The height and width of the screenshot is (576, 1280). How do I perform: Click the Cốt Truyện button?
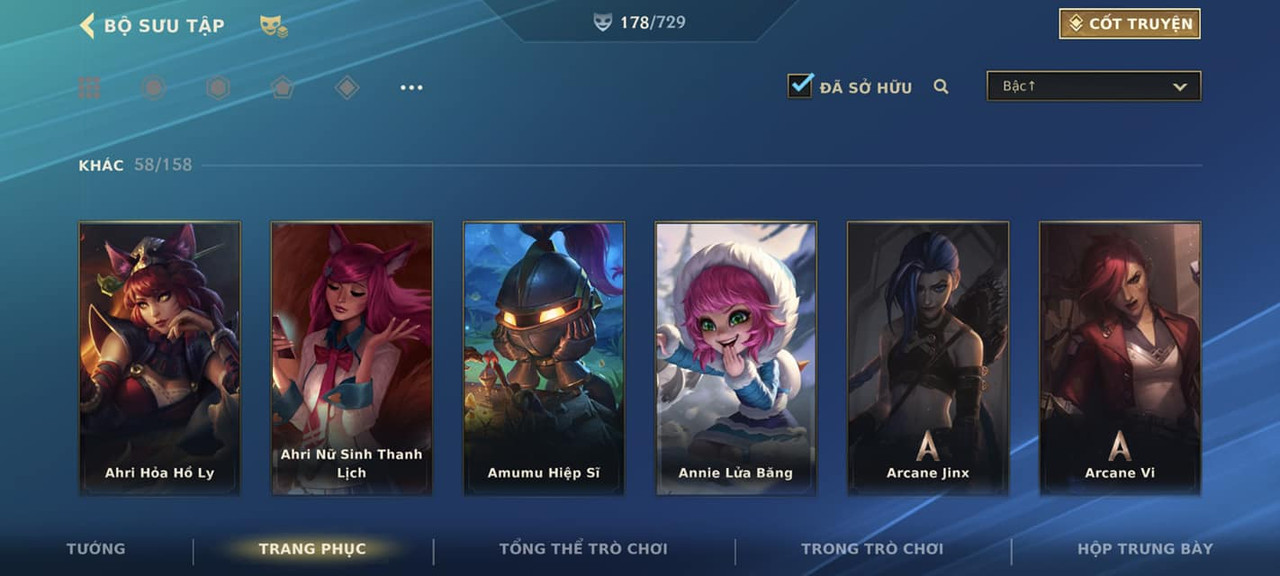(1130, 24)
